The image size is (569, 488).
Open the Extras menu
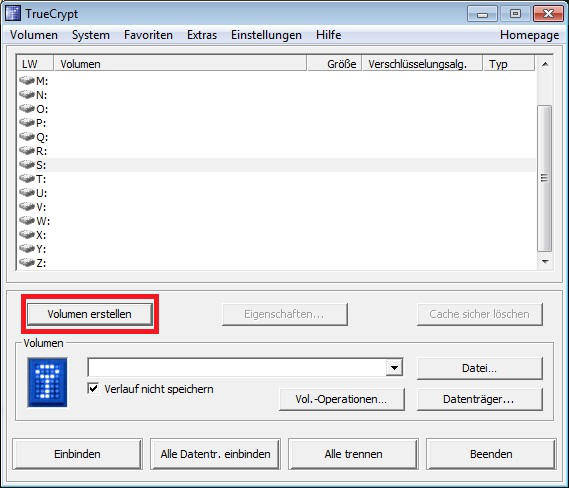coord(202,35)
